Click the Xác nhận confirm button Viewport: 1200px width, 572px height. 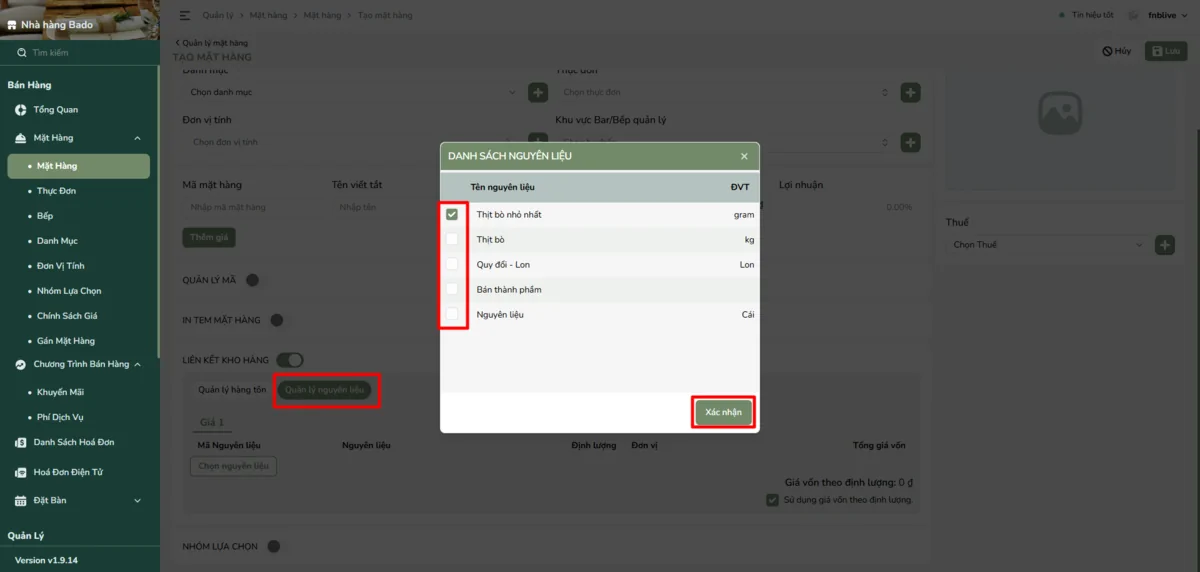pyautogui.click(x=723, y=412)
